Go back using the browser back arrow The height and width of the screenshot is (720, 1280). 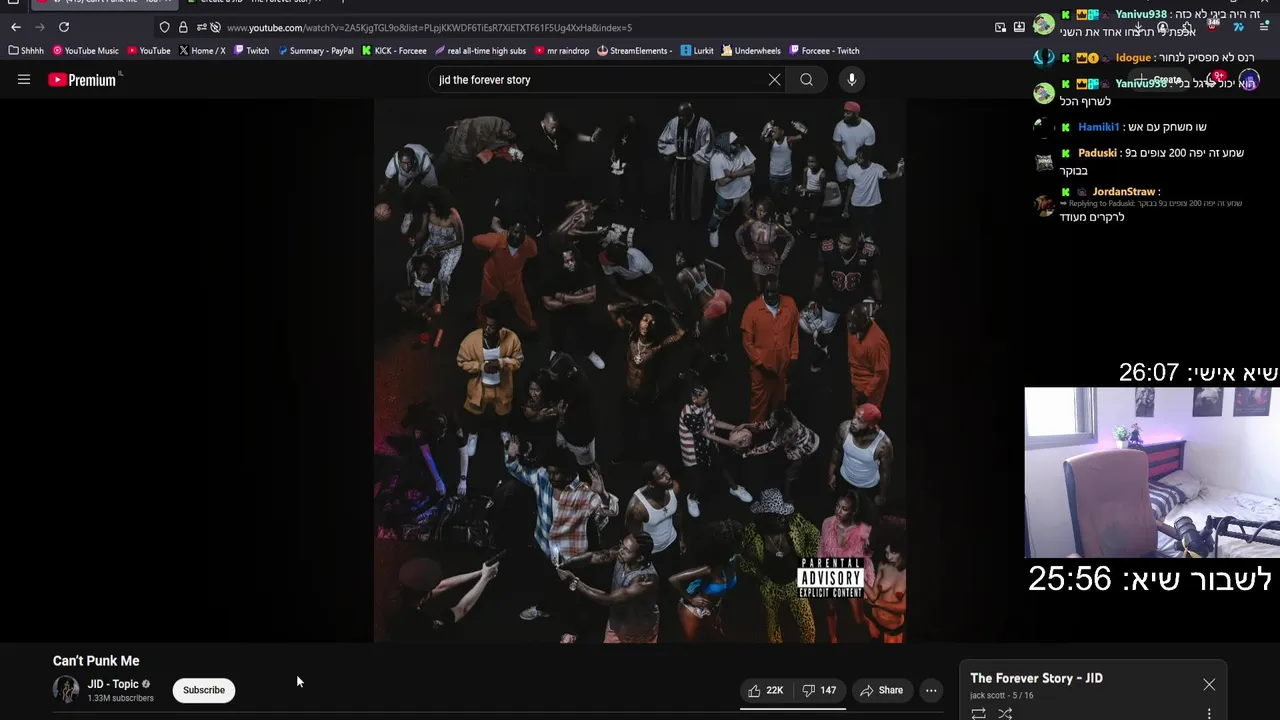[16, 27]
